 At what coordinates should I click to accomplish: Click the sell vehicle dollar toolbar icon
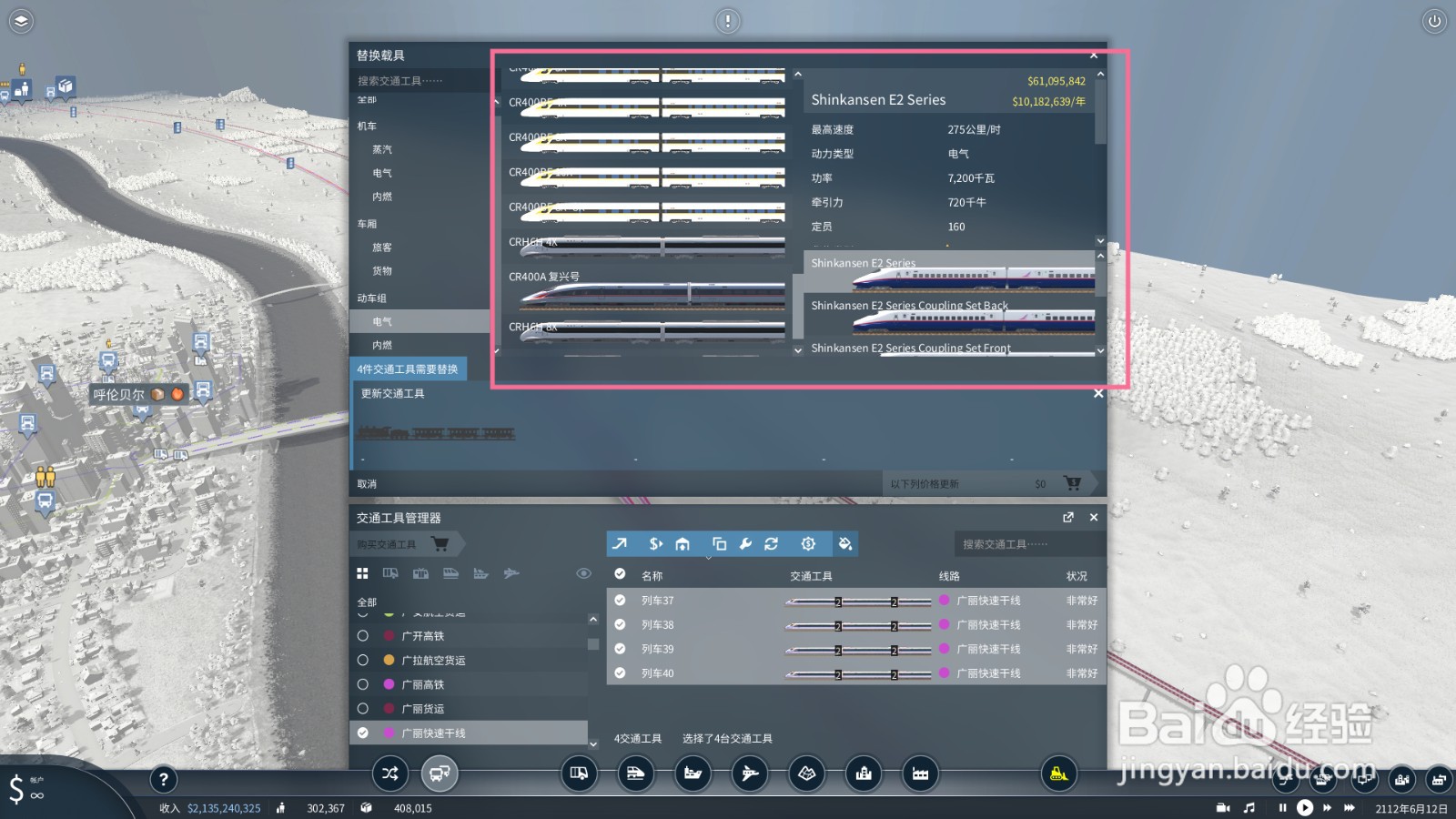click(655, 543)
